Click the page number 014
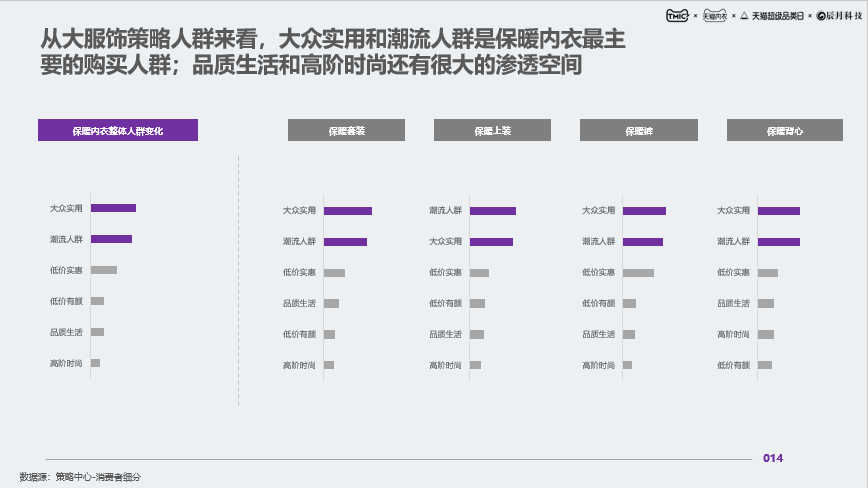Viewport: 868px width, 488px height. click(773, 458)
